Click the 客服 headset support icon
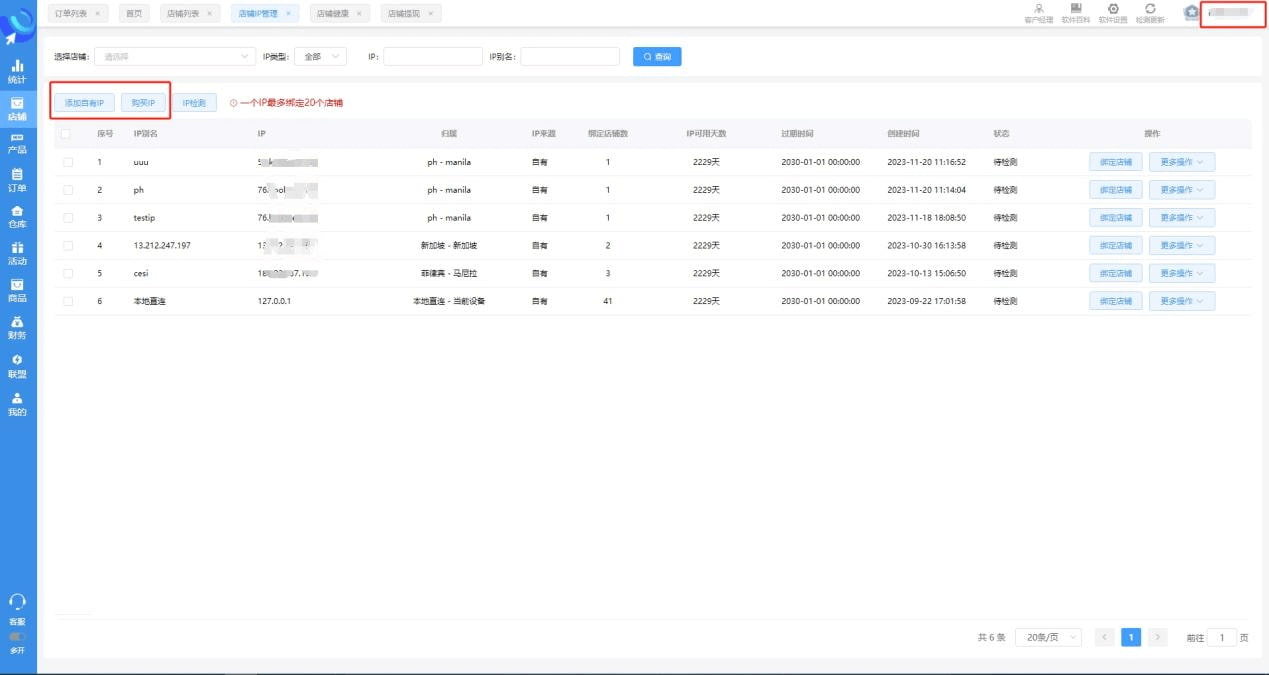1269x675 pixels. coord(17,603)
